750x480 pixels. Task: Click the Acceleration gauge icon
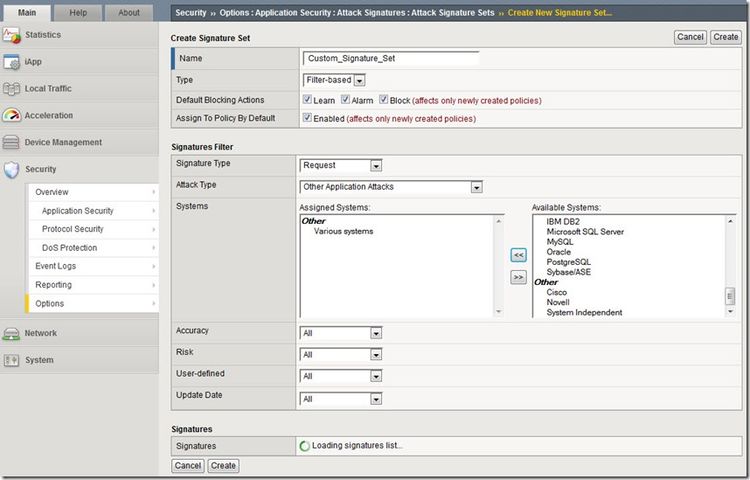pos(11,116)
